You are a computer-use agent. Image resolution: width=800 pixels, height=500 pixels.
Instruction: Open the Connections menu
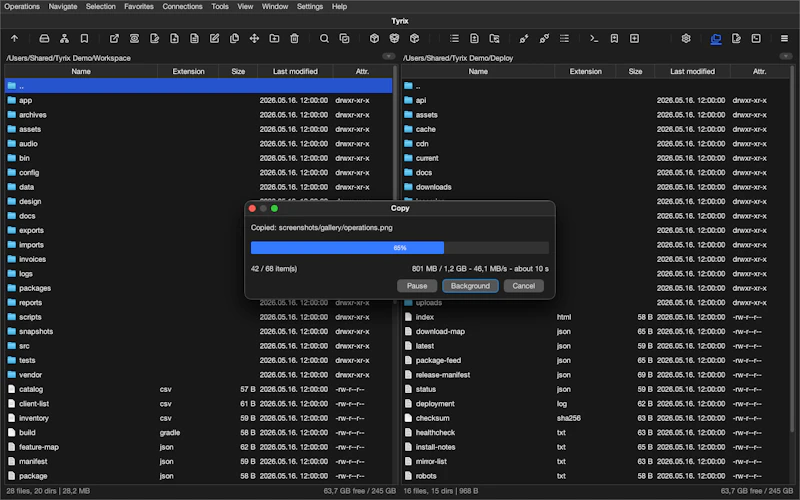pos(182,7)
